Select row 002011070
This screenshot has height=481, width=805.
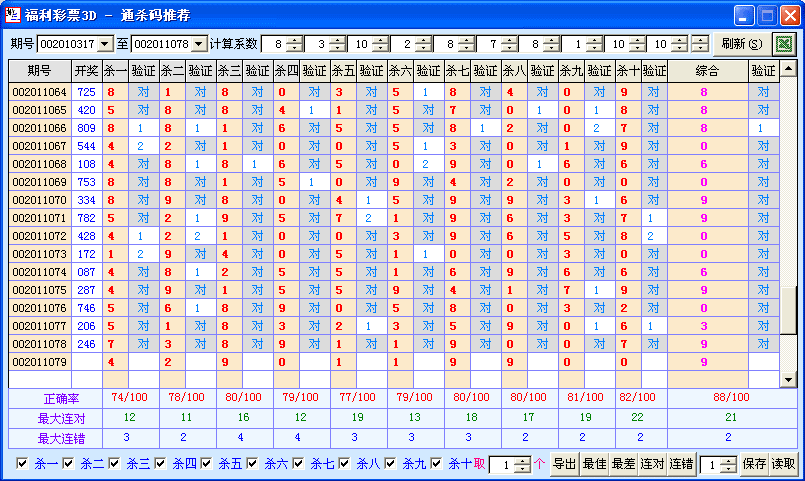[394, 200]
